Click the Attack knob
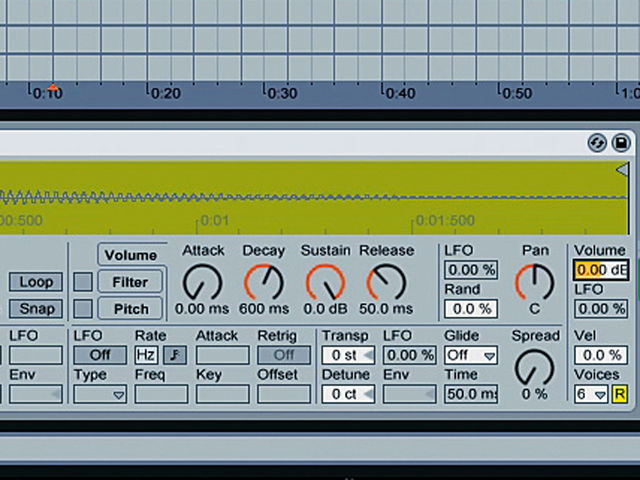Viewport: 640px width, 480px height. click(x=202, y=282)
